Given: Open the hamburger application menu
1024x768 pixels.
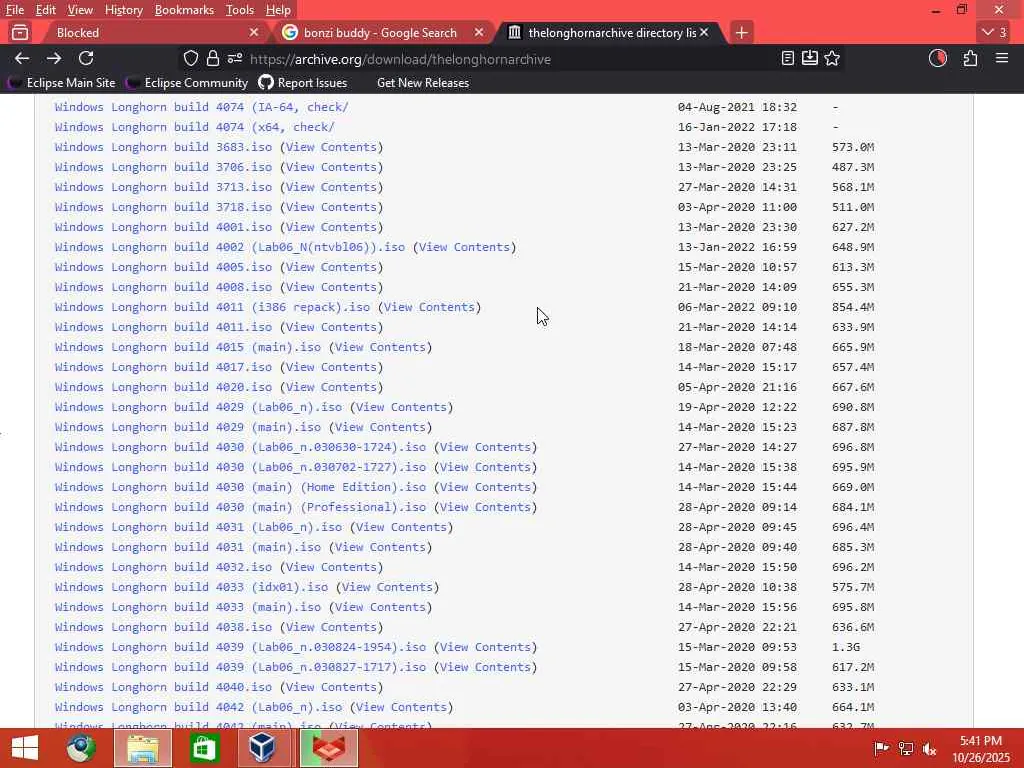Looking at the screenshot, I should tap(1002, 59).
